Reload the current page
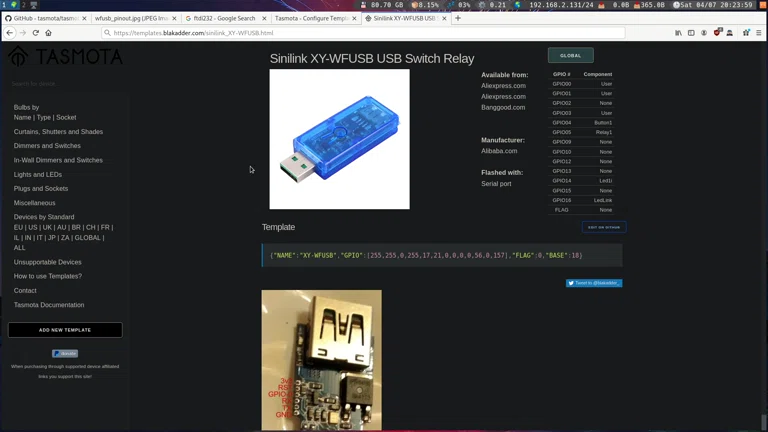This screenshot has width=768, height=432. pyautogui.click(x=35, y=33)
